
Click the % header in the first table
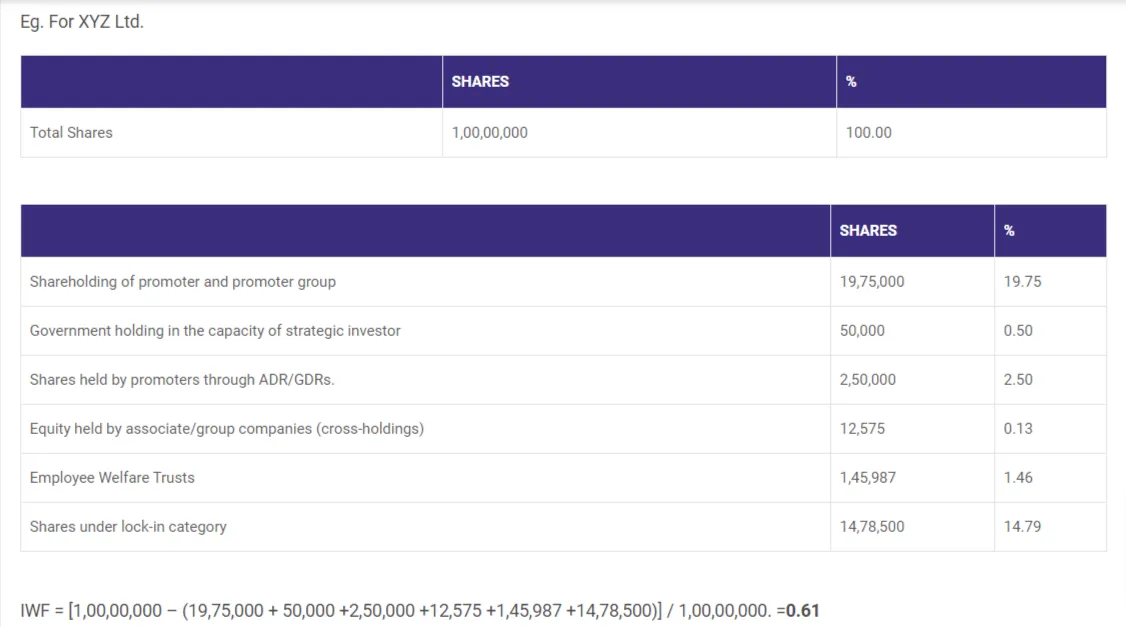851,82
